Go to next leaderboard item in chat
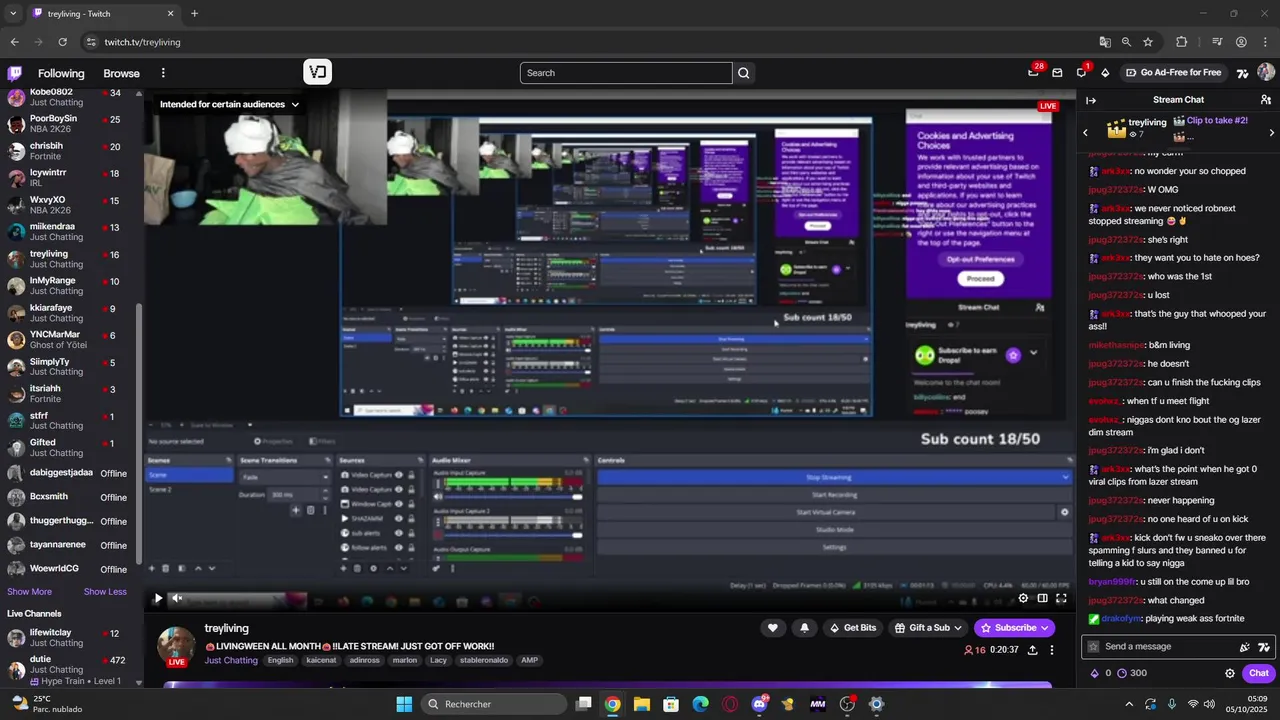The width and height of the screenshot is (1280, 720). [x=1271, y=132]
